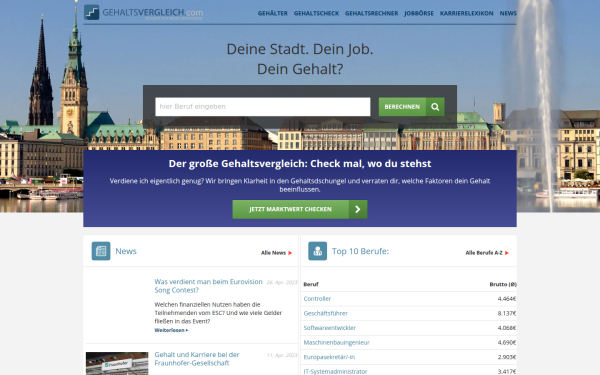The height and width of the screenshot is (375, 600).
Task: Select Karrierelexikon in the top navigation
Action: pyautogui.click(x=466, y=13)
